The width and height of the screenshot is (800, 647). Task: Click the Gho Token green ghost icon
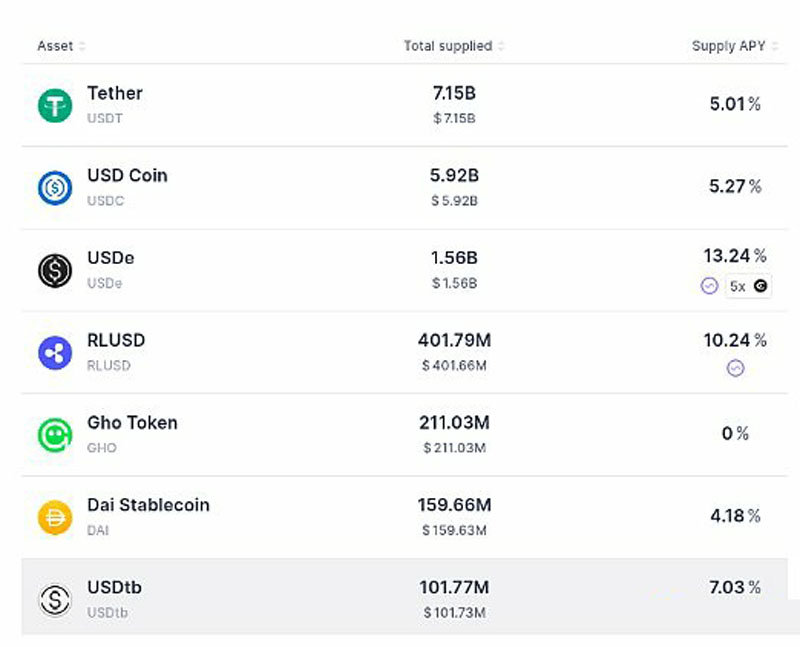click(55, 434)
